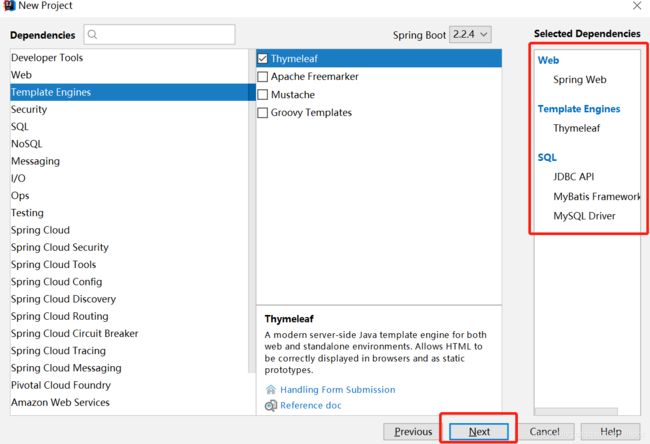Viewport: 650px width, 444px height.
Task: Click the reference doc icon
Action: pyautogui.click(x=271, y=405)
